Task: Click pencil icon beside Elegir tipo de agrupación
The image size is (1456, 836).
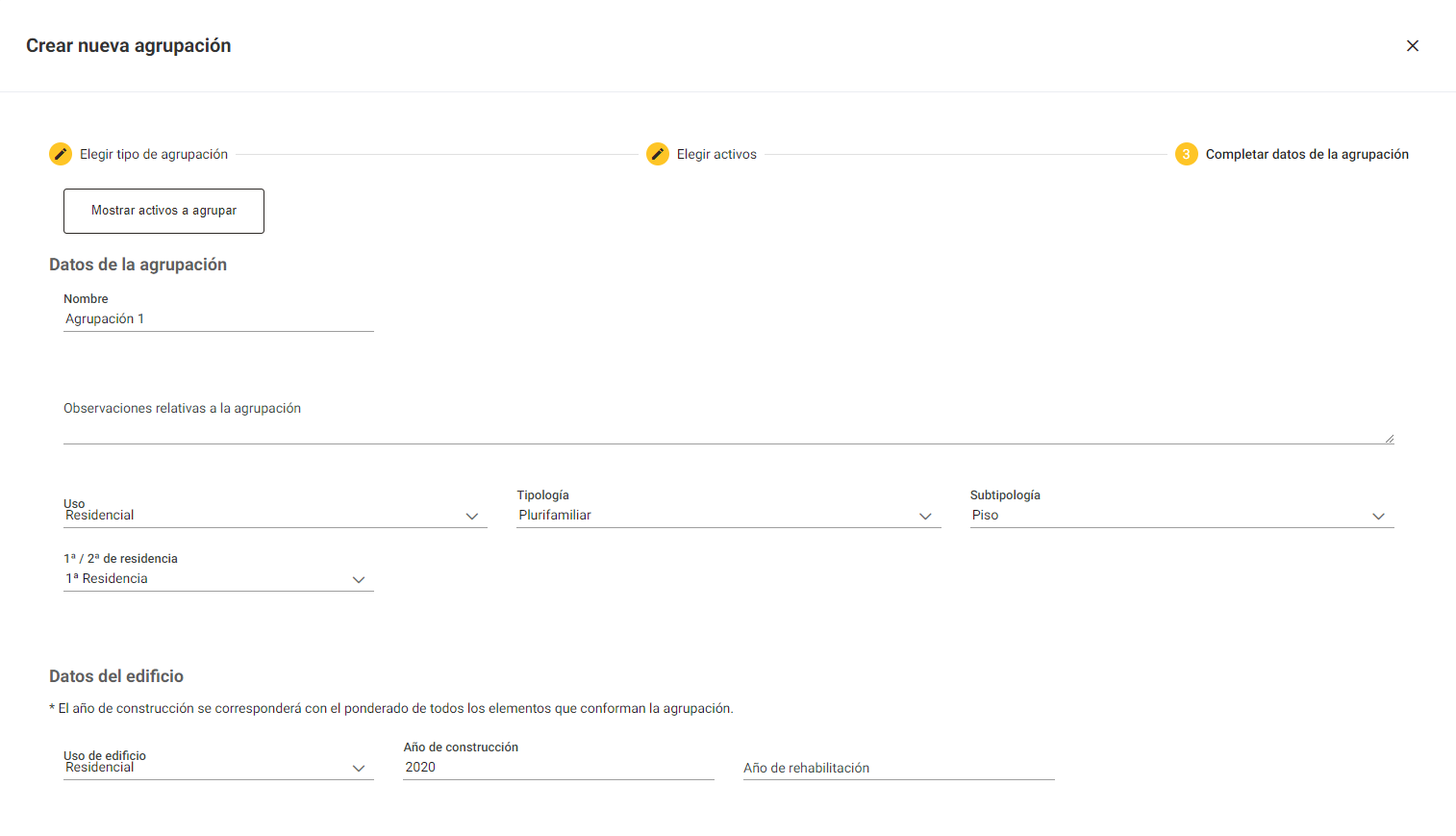Action: [61, 154]
